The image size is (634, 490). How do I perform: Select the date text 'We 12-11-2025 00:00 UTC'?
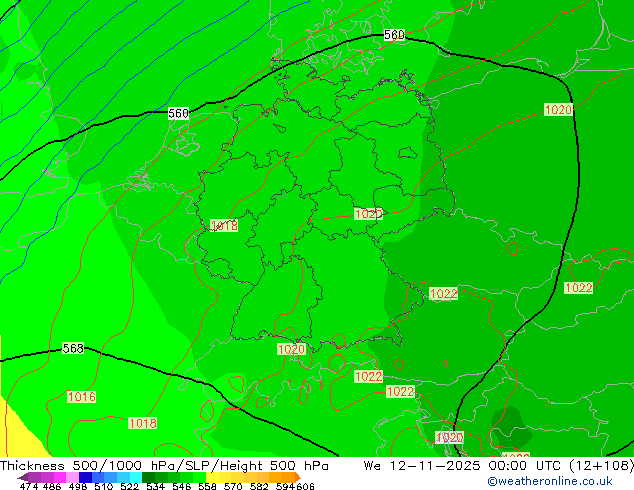(x=463, y=466)
